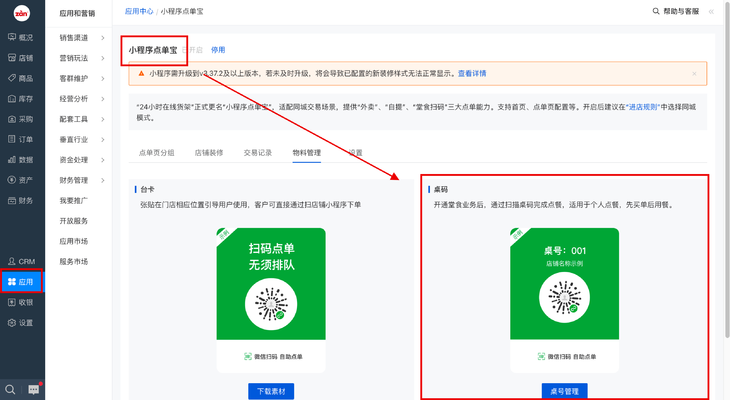
Task: Open the 进店规则 link
Action: [x=643, y=107]
